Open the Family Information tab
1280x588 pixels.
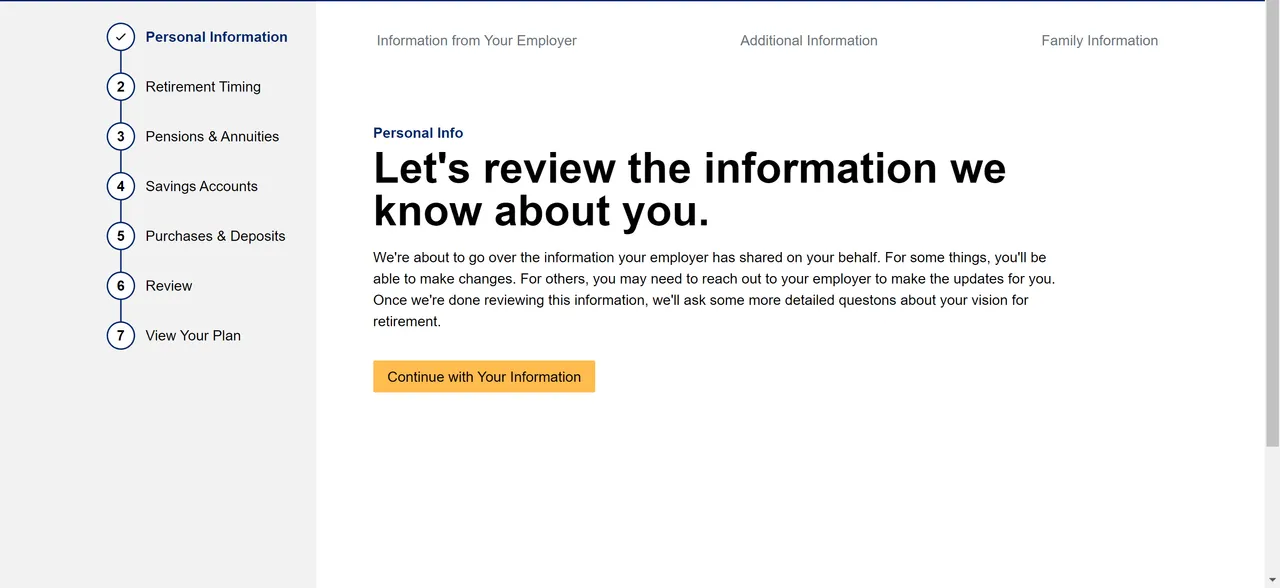pyautogui.click(x=1099, y=40)
